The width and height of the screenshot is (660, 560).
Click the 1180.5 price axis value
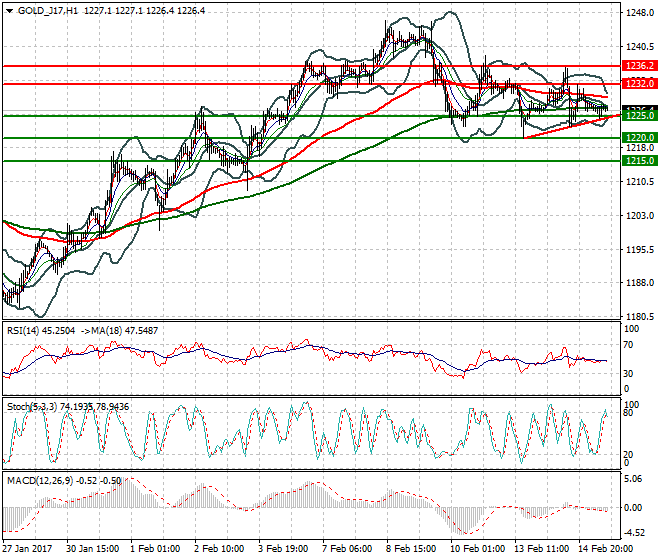coord(640,317)
